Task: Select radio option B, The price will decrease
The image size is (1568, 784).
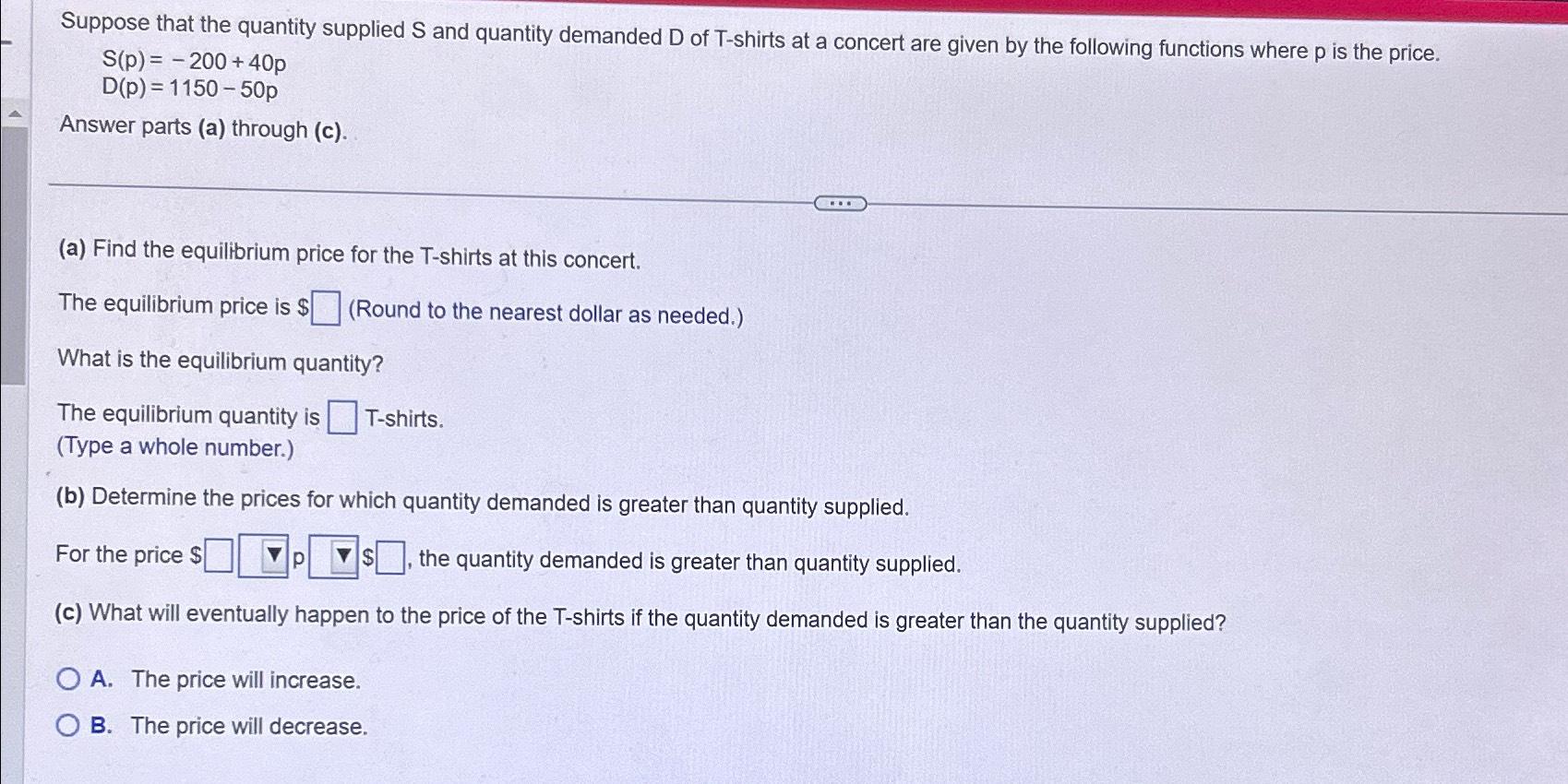Action: pos(67,725)
